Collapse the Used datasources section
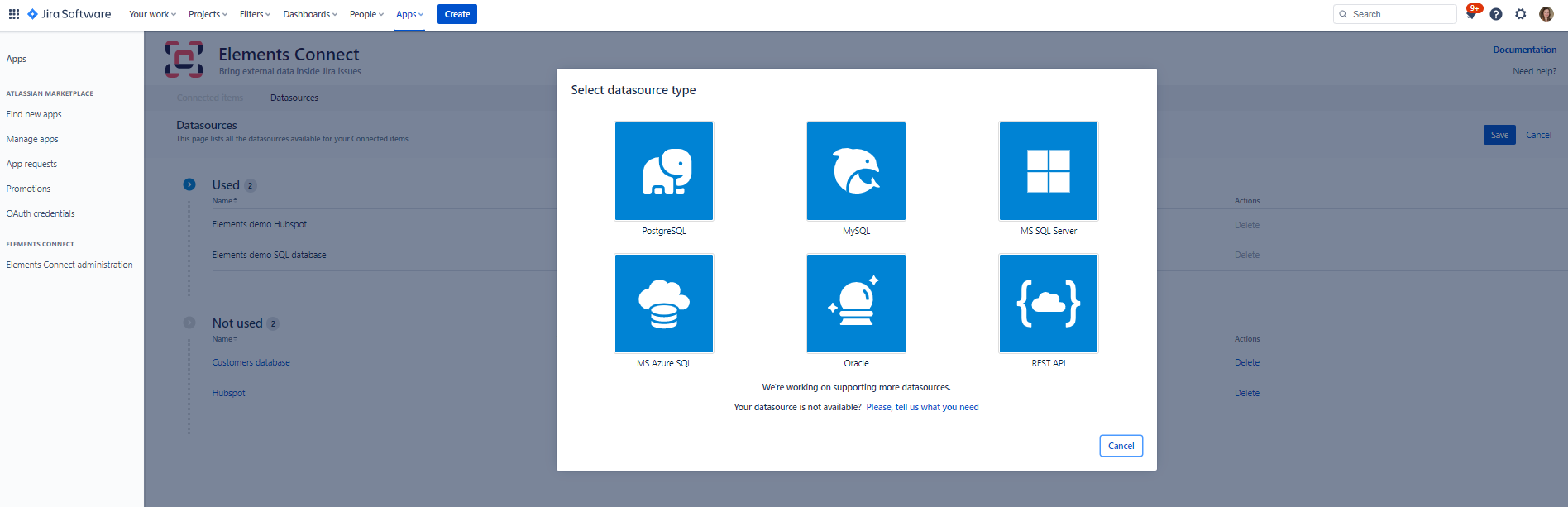The height and width of the screenshot is (507, 1568). (x=189, y=184)
